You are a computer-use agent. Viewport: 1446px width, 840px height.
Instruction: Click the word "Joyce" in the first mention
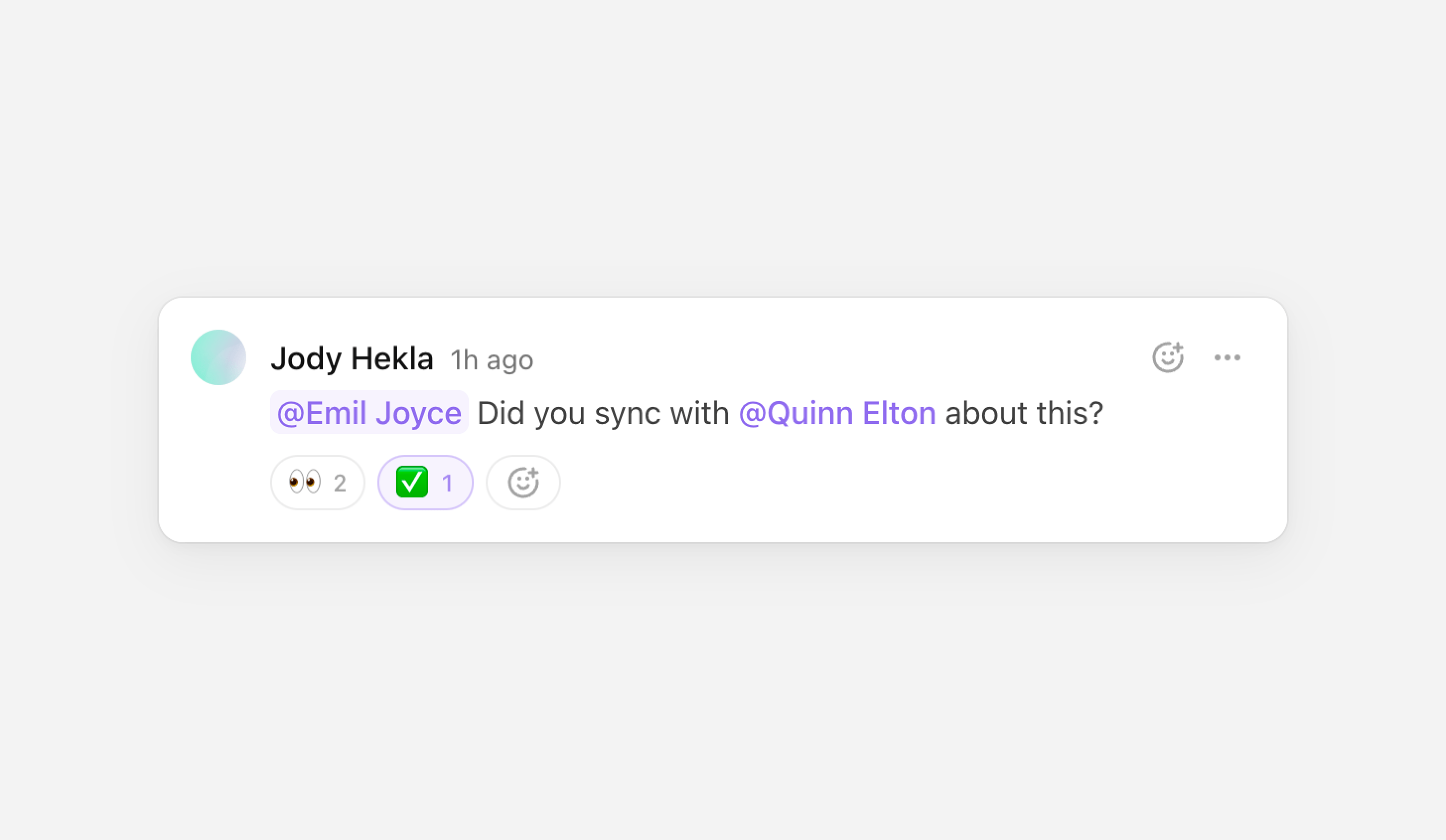pyautogui.click(x=418, y=413)
